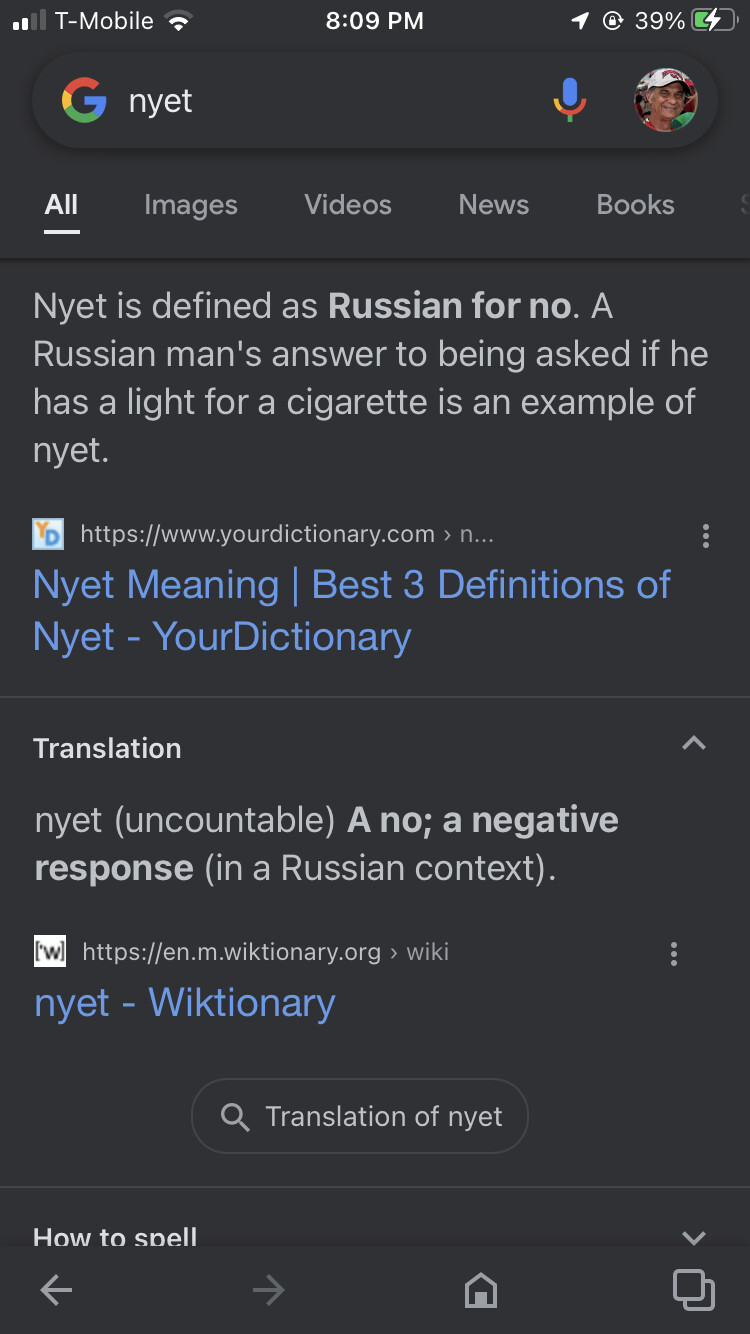Tap the forward arrow in bottom bar
The image size is (750, 1334).
(x=268, y=1291)
